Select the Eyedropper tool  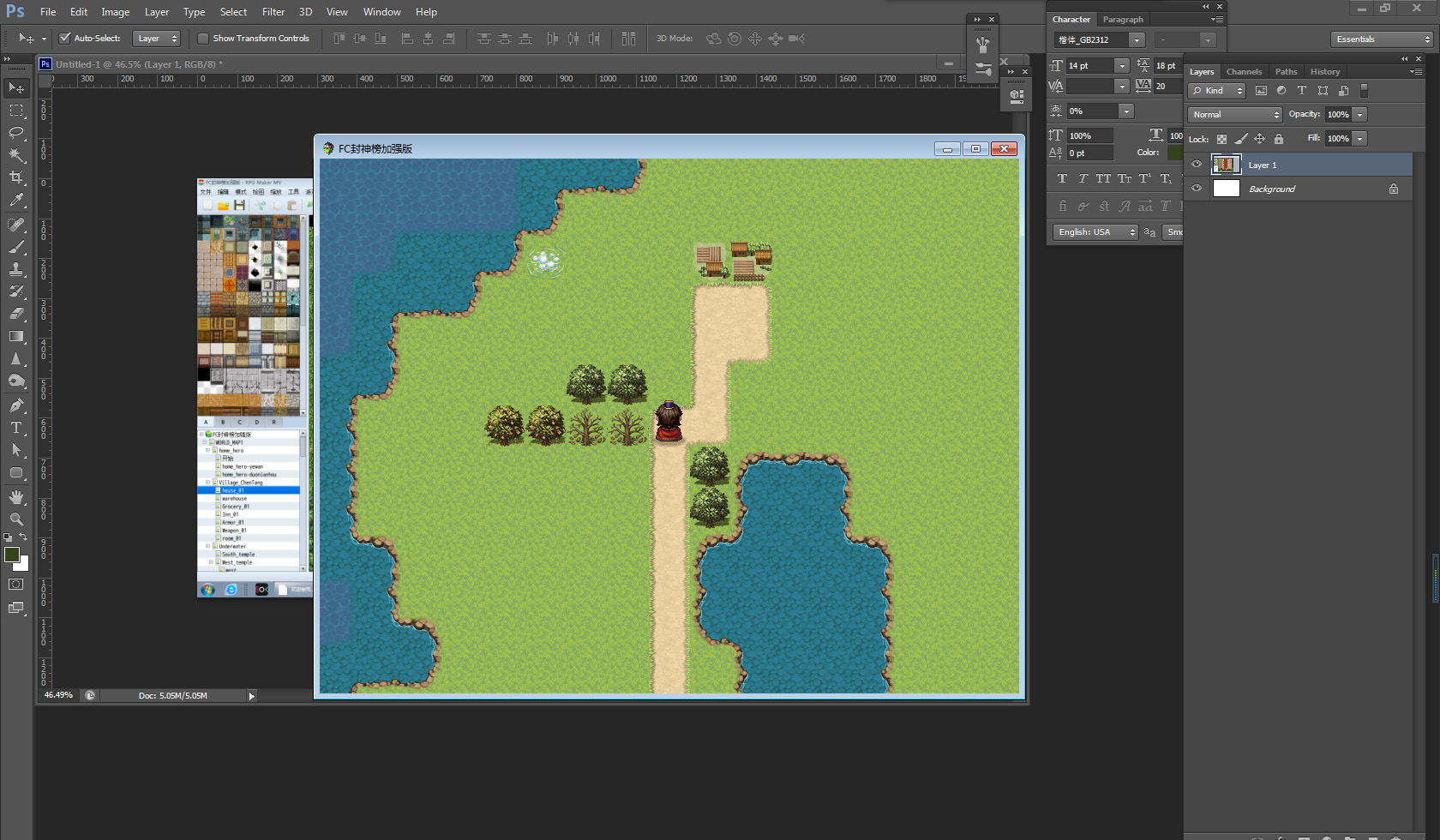(16, 200)
